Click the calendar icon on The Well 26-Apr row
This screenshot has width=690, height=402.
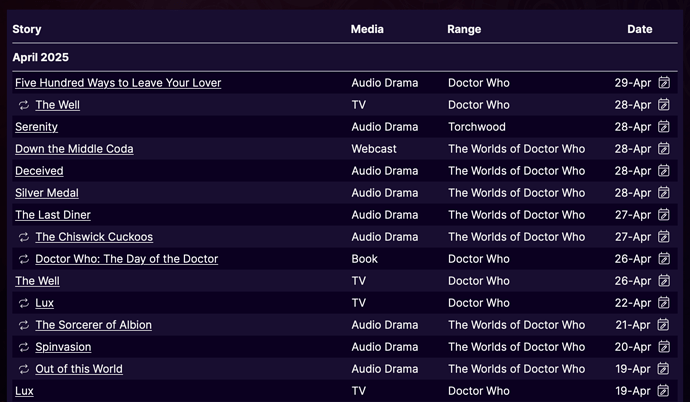[x=664, y=281]
